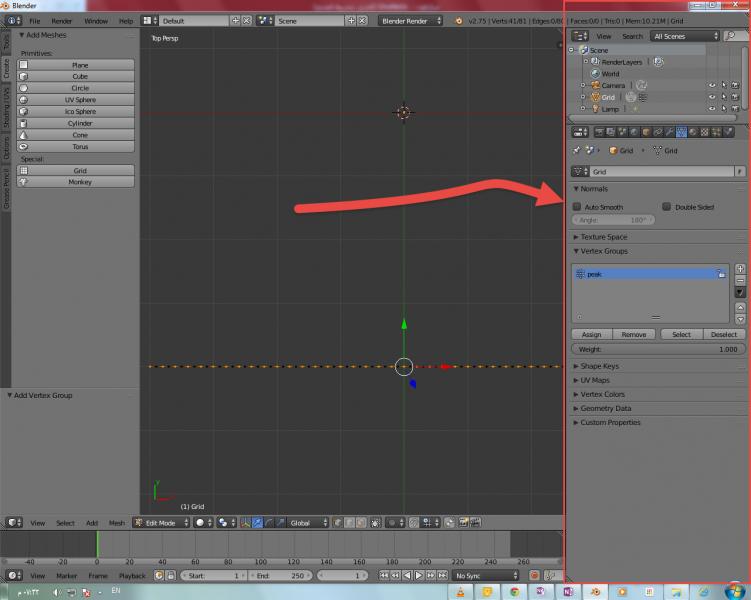
Task: Click the Render layers properties tab icon
Action: coord(611,132)
